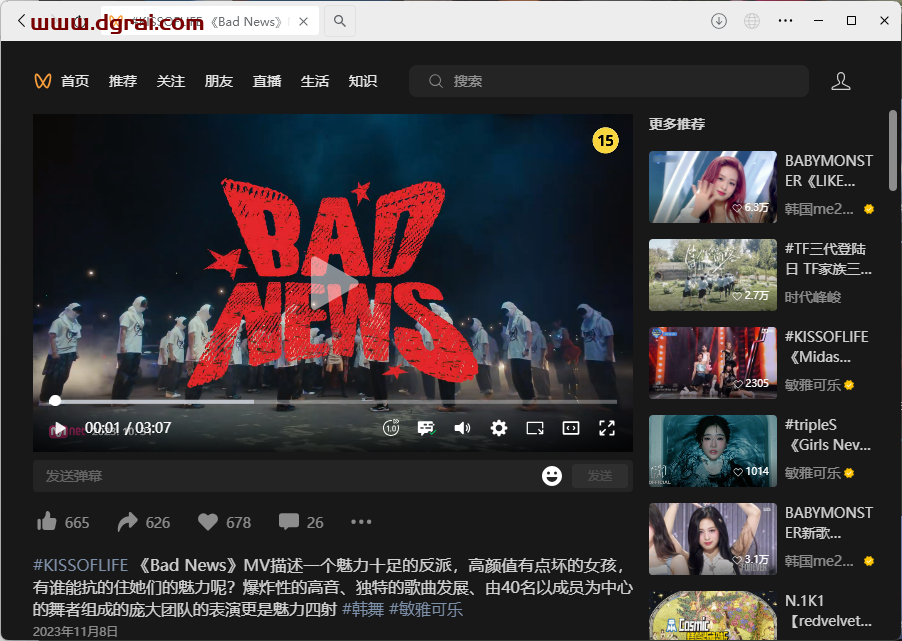
Task: Open the #KISSOFLIFE hashtag in description
Action: point(81,565)
